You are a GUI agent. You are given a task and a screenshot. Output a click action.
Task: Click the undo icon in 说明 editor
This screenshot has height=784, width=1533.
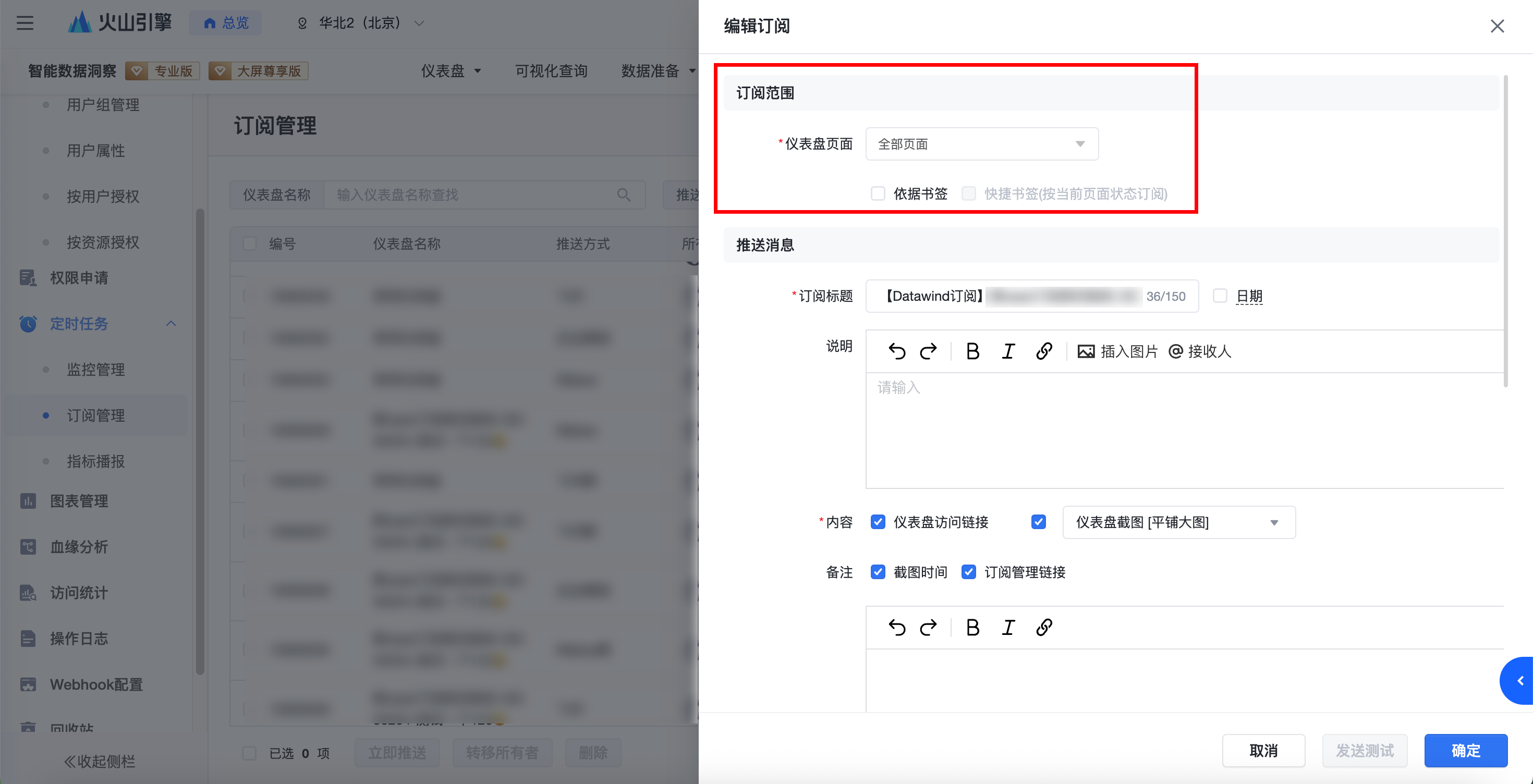[897, 351]
